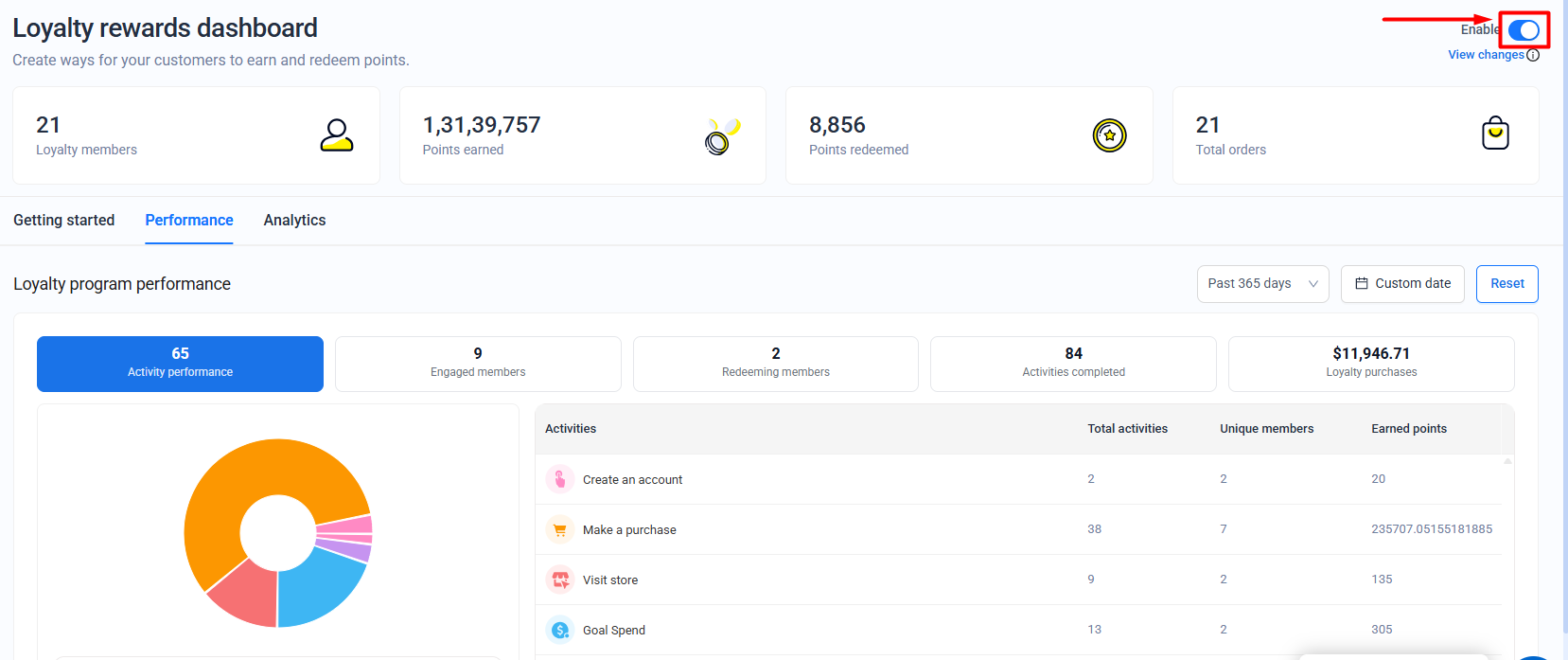Click the Points redeemed star coin icon
The width and height of the screenshot is (1568, 660).
click(x=1109, y=135)
